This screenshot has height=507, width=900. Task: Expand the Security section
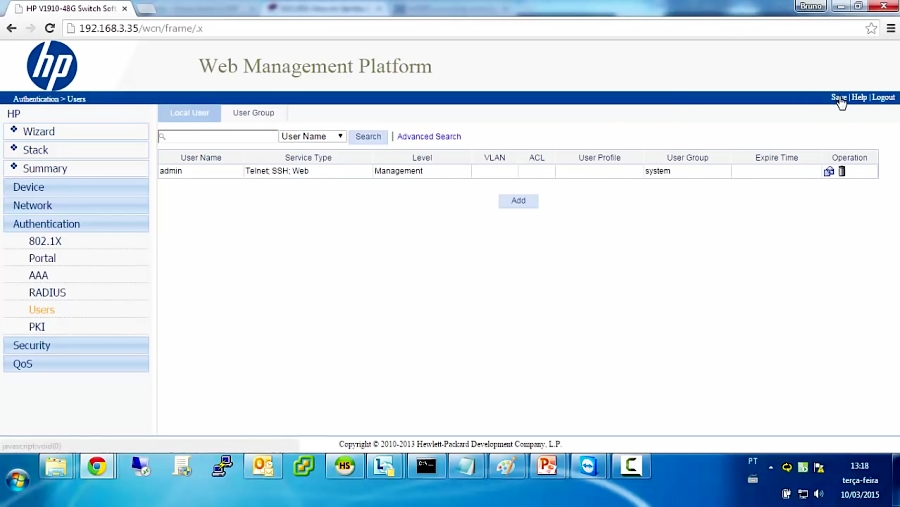(76, 345)
